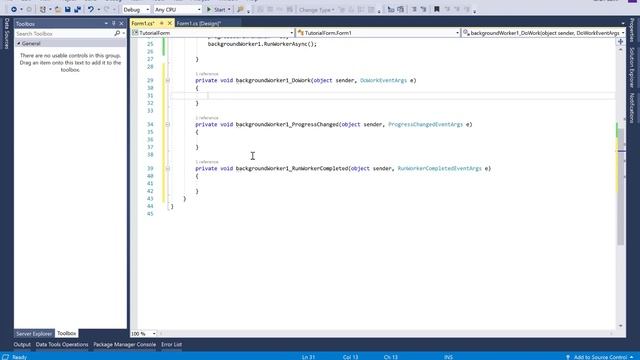Pin the Form1.cs tab

tap(162, 23)
